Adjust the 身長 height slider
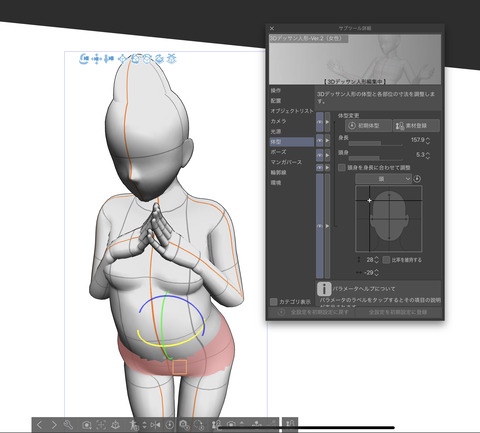Screen dimensions: 480x433 coord(376,143)
